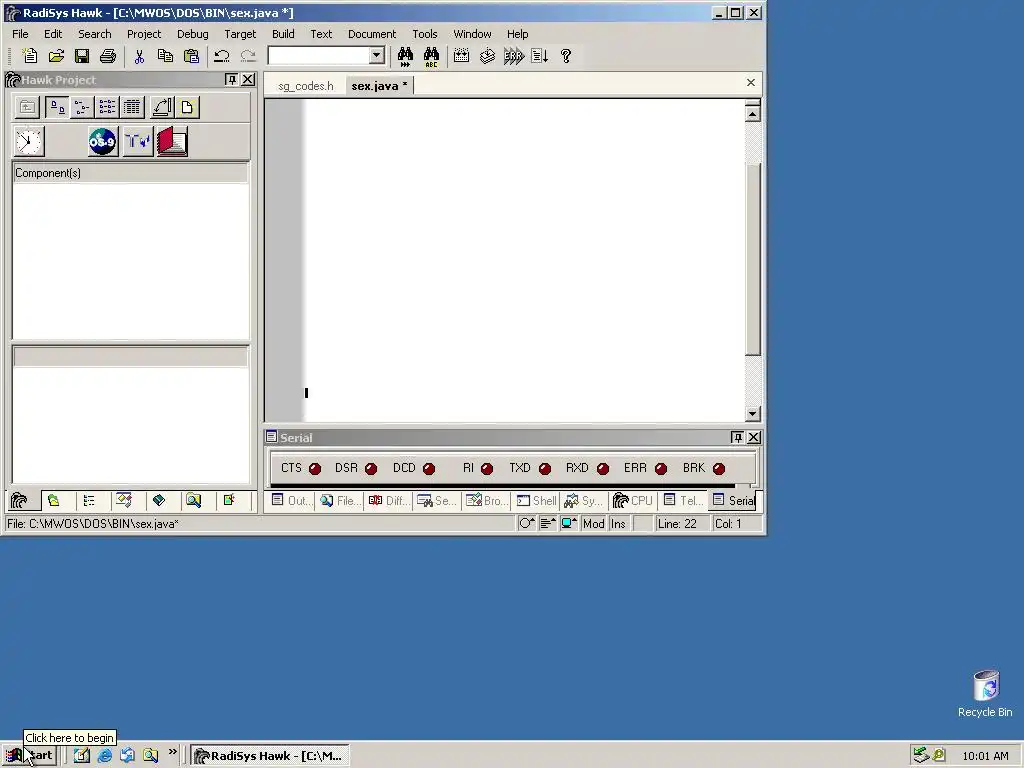Click the stacked pages build toolbar icon

click(x=487, y=56)
